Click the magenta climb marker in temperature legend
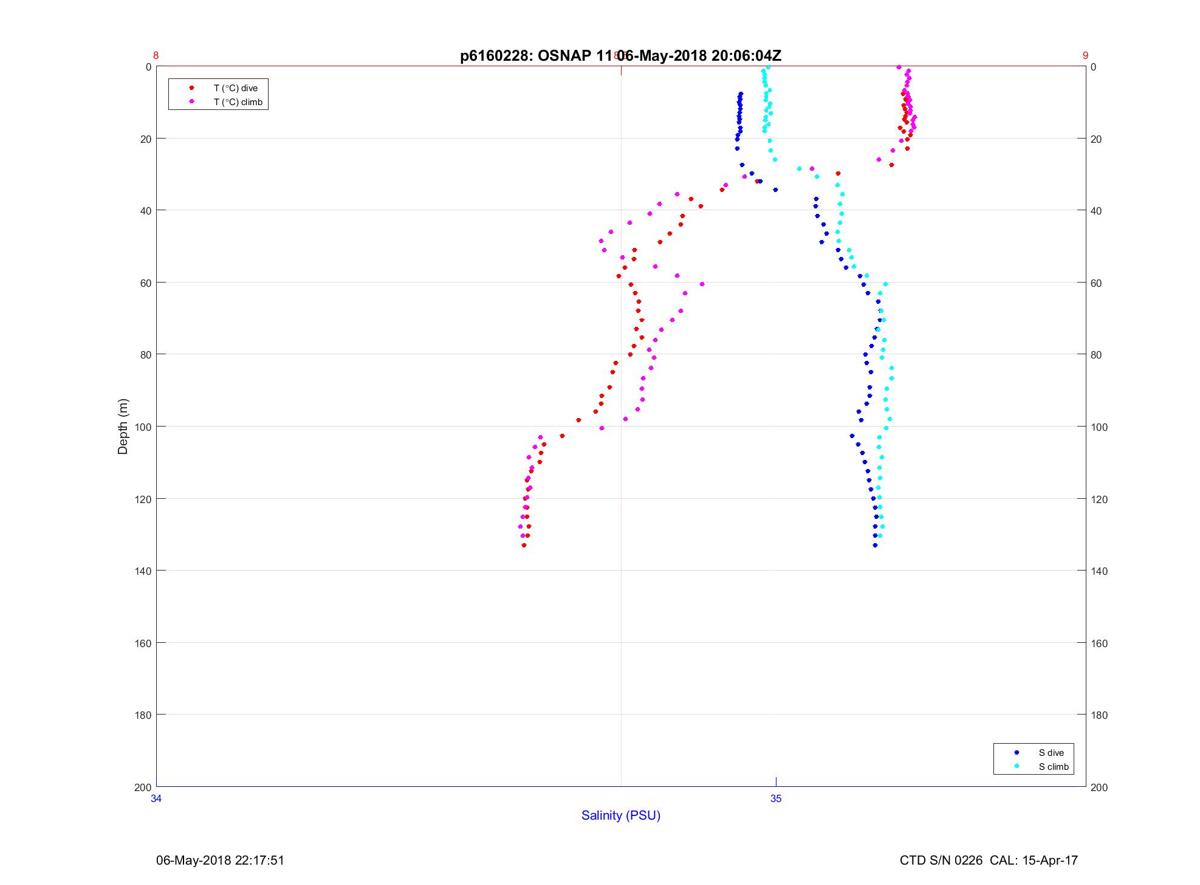 191,102
